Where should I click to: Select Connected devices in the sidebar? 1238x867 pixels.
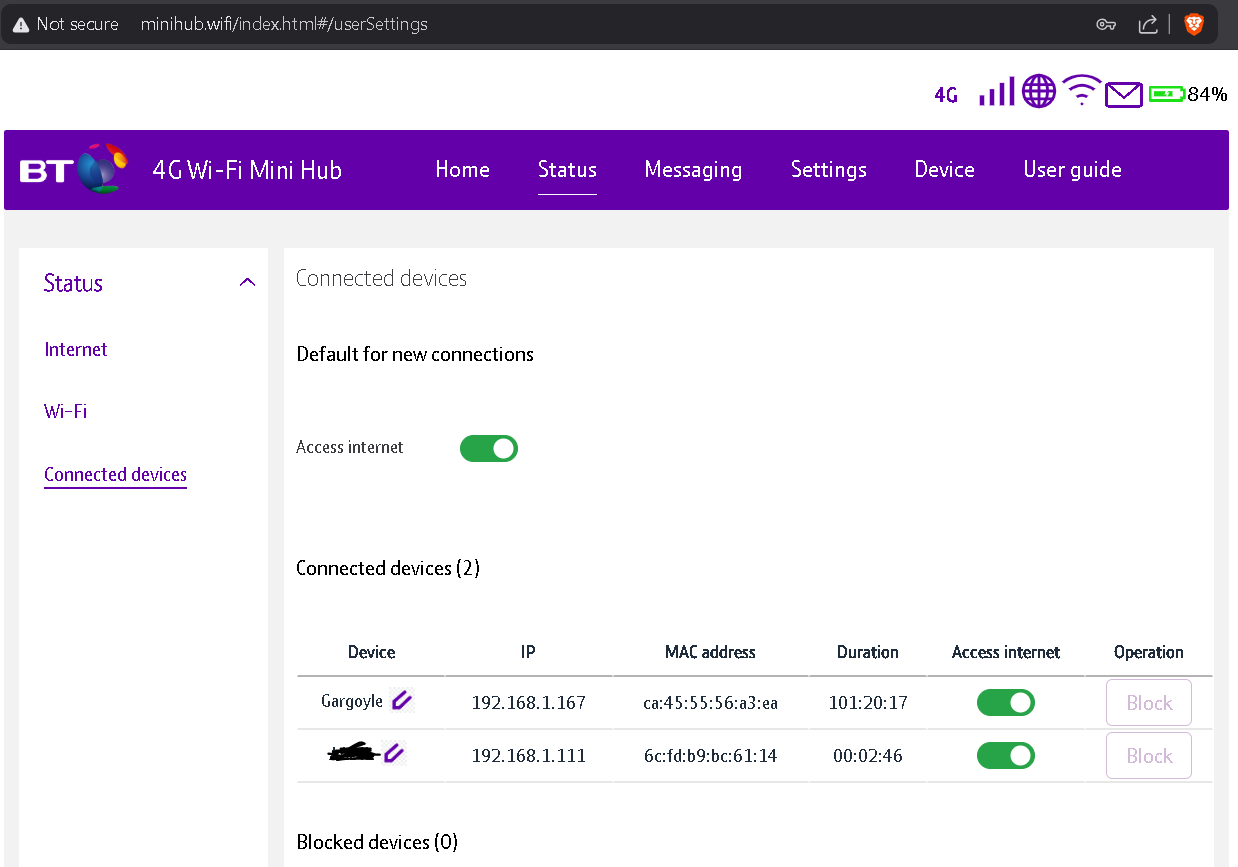(115, 475)
